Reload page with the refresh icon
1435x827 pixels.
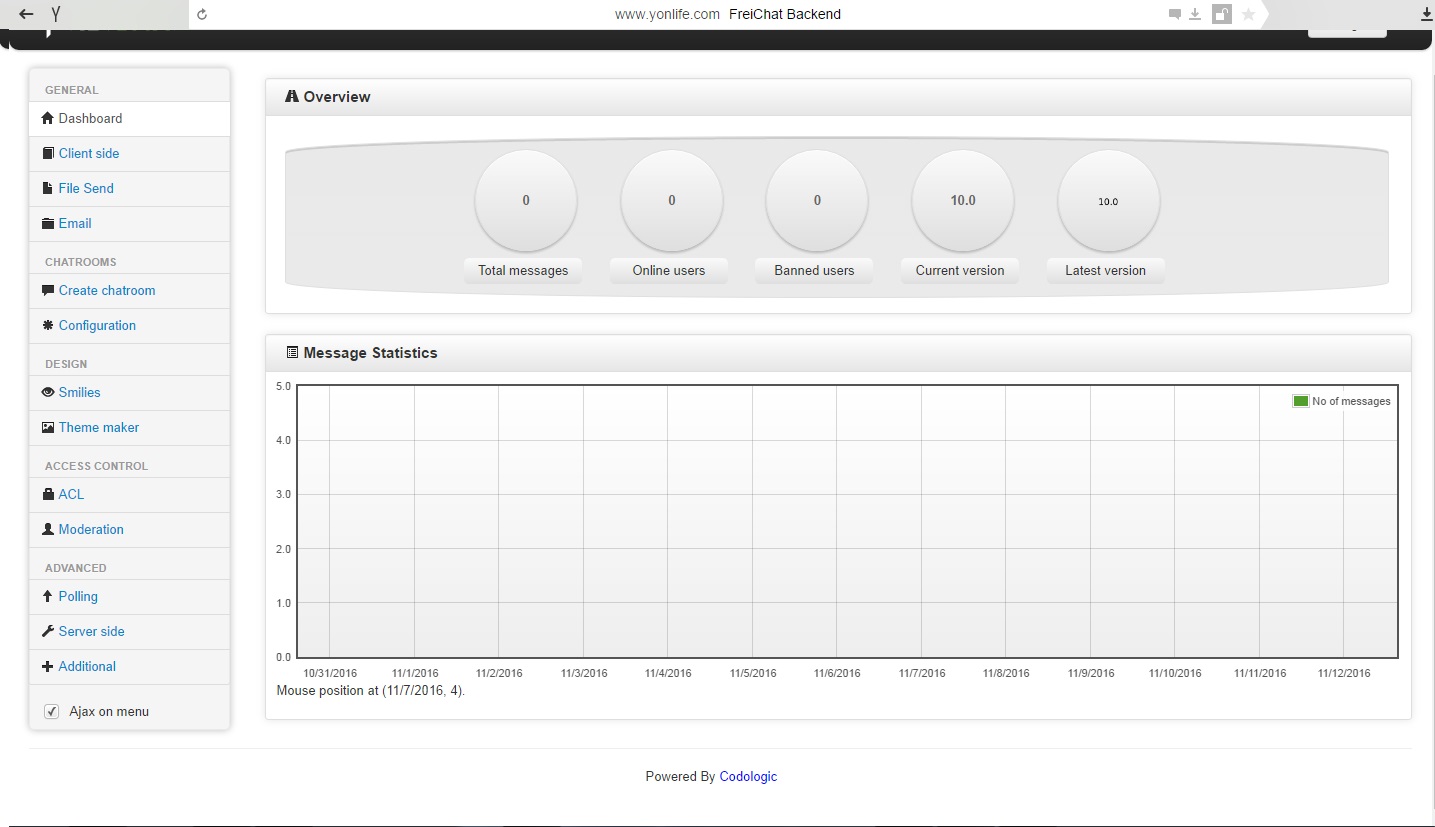point(203,14)
